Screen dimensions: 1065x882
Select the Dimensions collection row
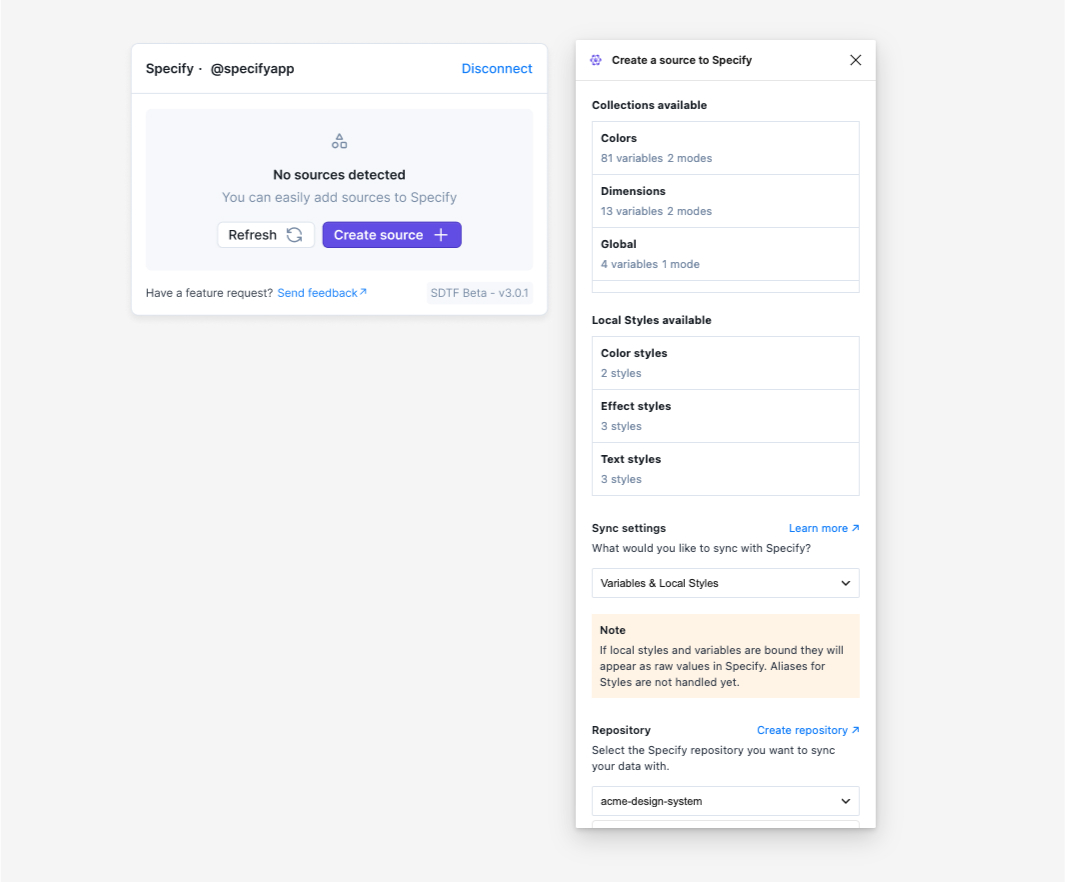coord(725,201)
